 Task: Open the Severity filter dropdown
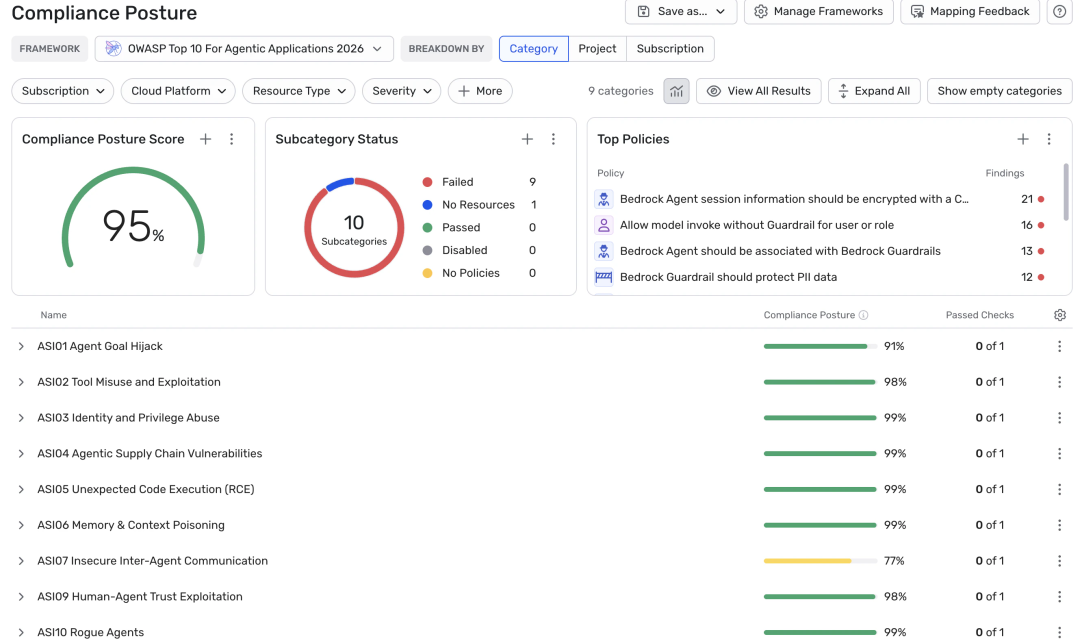401,91
